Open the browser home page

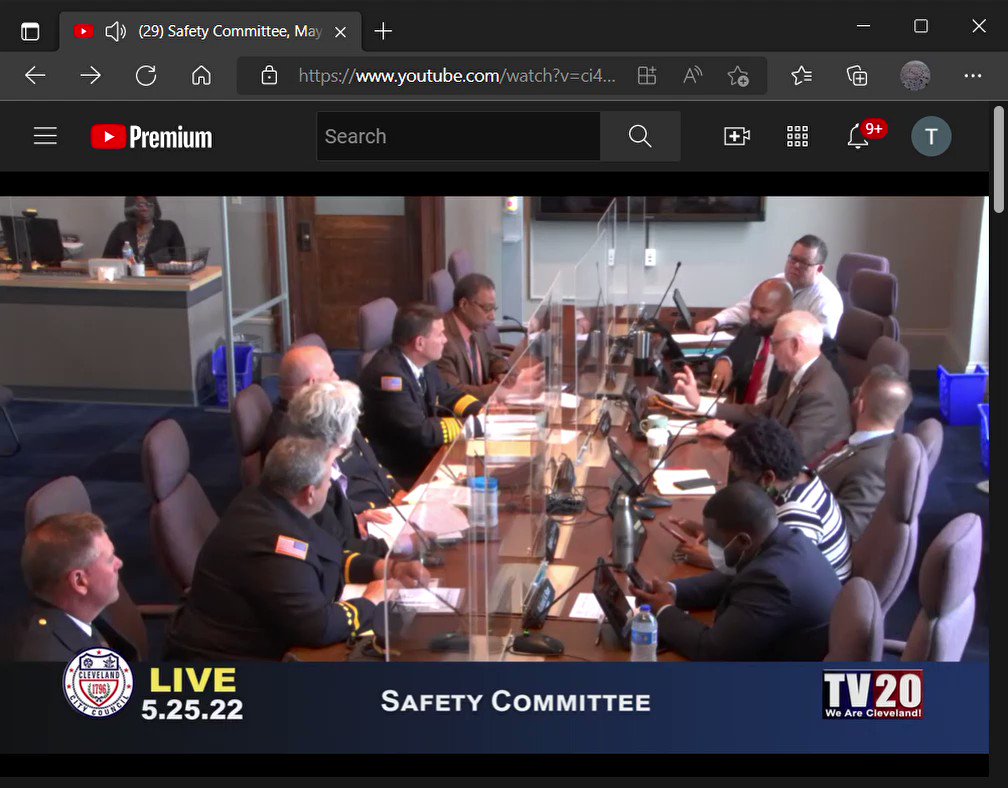point(201,76)
